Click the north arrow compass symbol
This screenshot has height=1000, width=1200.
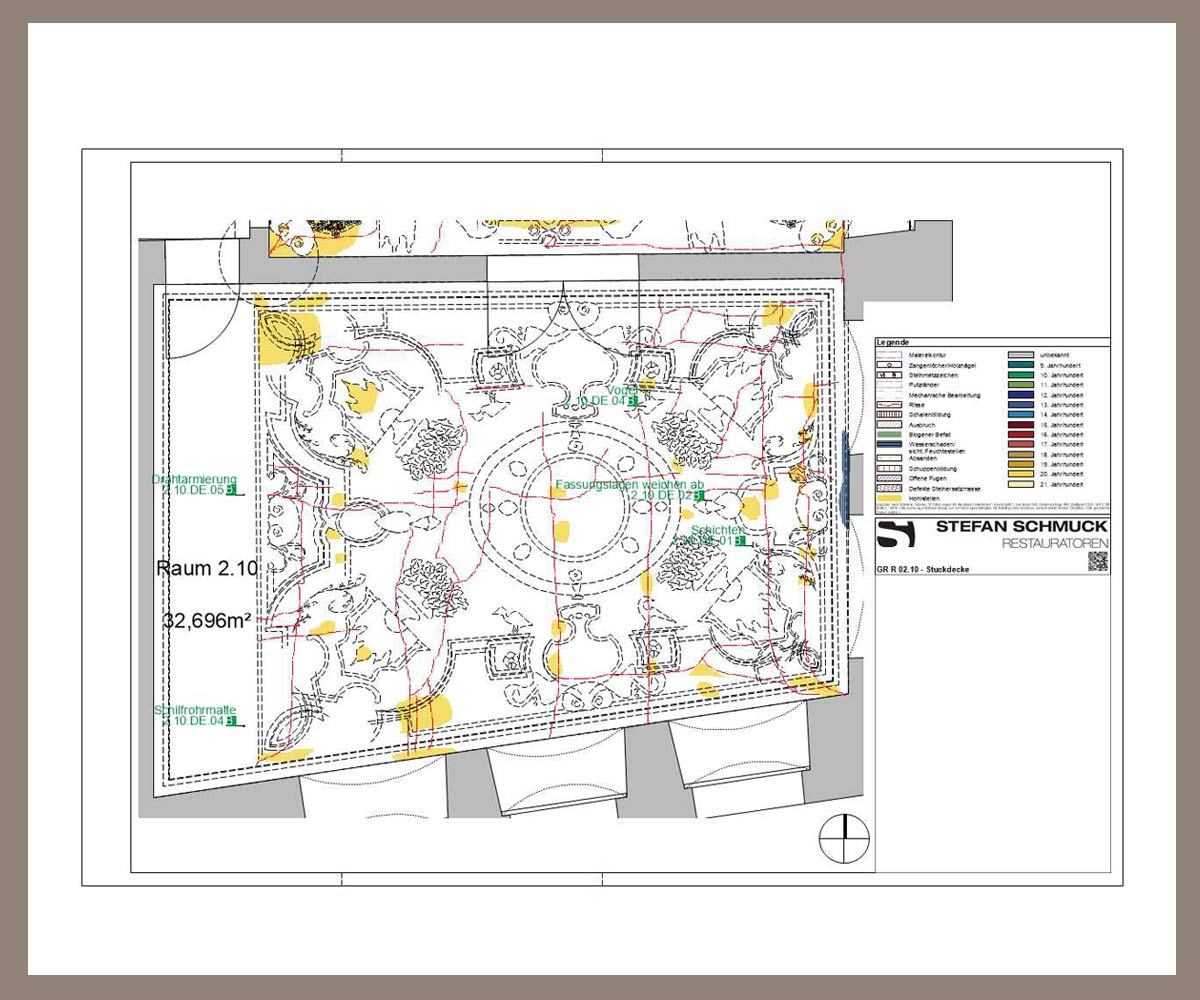point(844,838)
